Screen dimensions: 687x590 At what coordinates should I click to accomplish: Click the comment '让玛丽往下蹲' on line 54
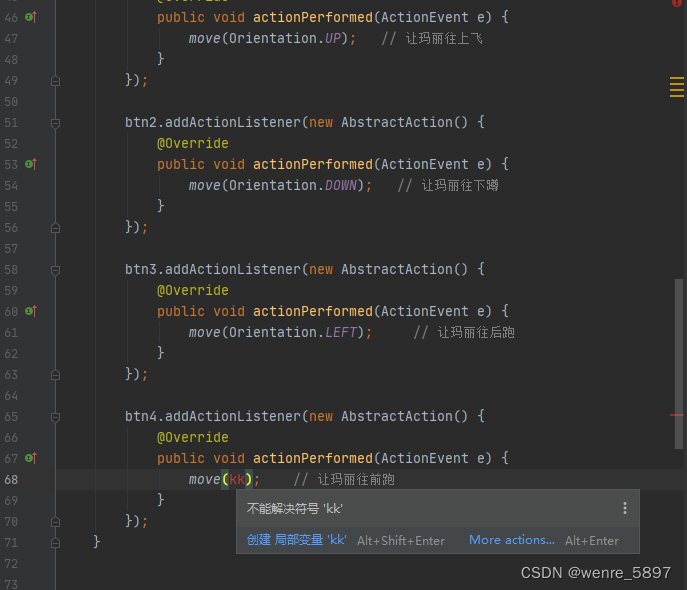460,185
